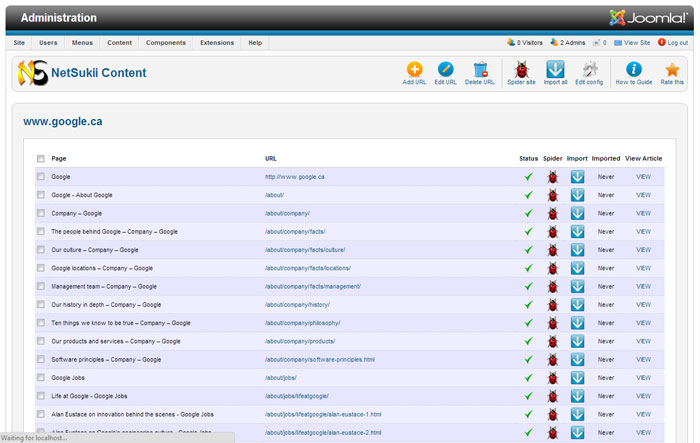
Task: Check the Google - About Google checkbox
Action: (x=41, y=195)
